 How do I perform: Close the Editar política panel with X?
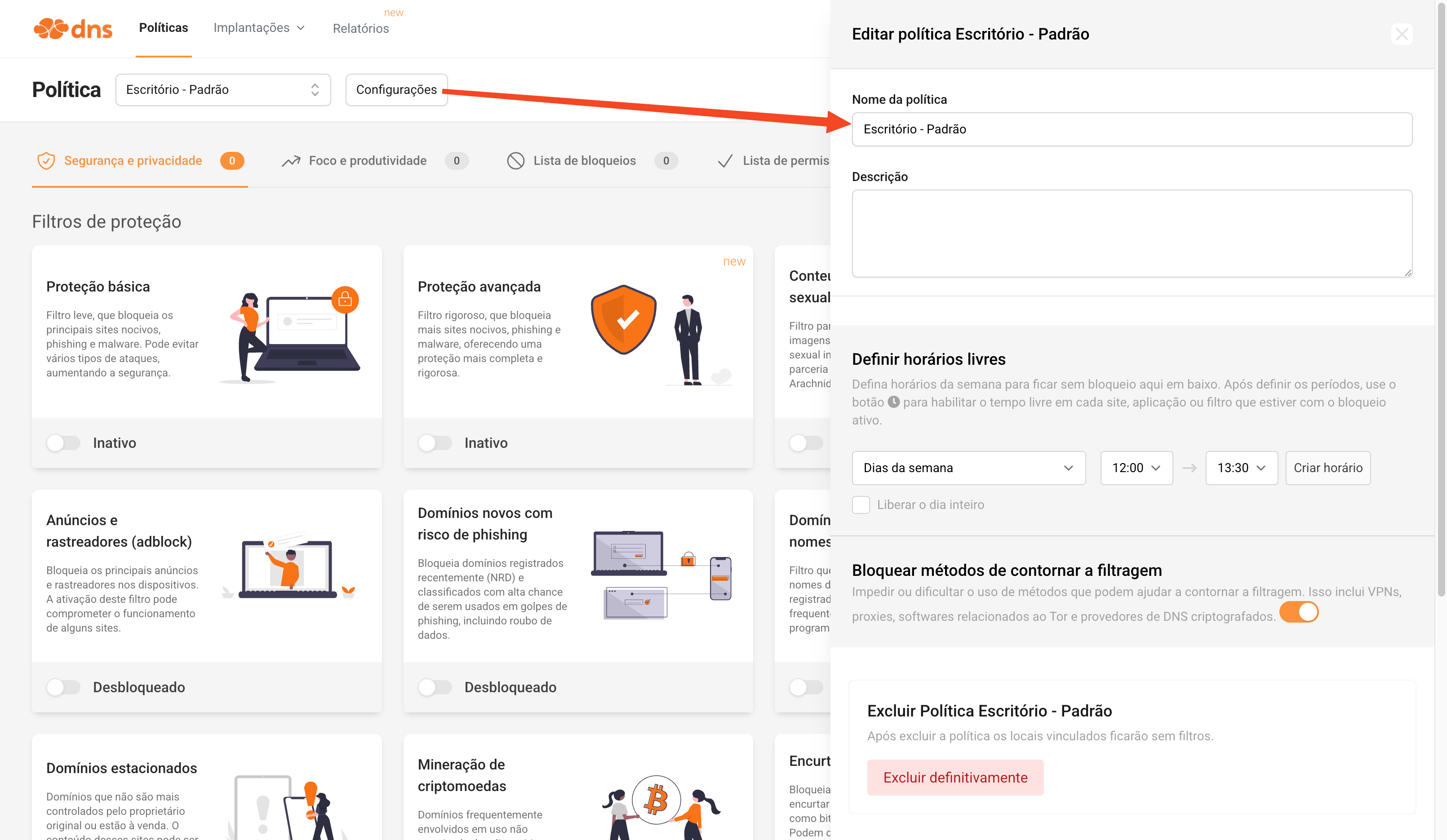[1402, 35]
